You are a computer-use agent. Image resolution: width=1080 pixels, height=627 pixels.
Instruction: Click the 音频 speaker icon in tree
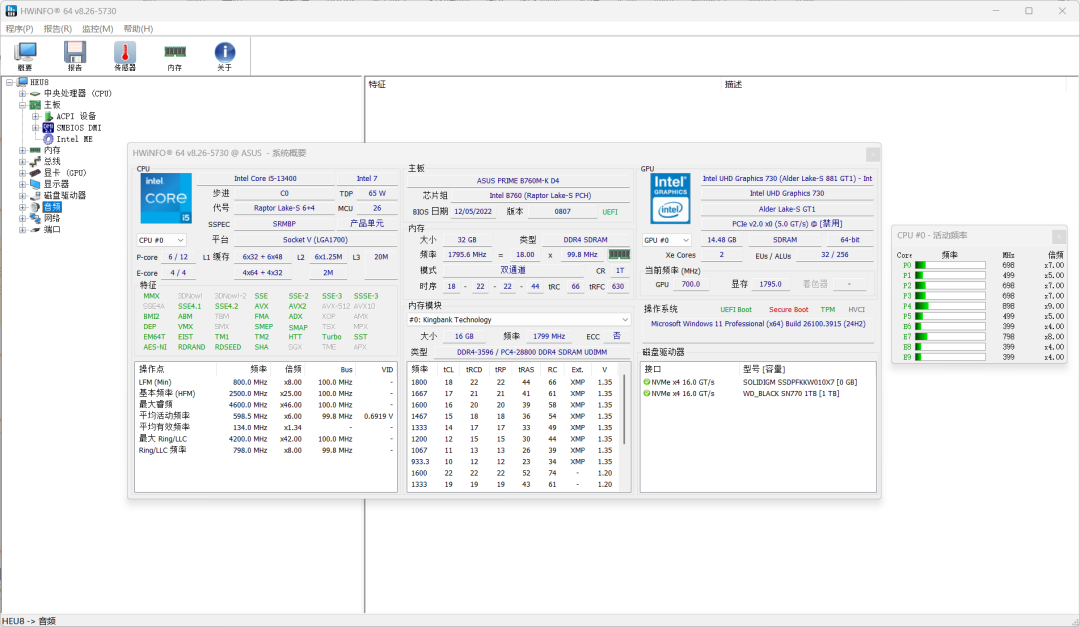[35, 207]
